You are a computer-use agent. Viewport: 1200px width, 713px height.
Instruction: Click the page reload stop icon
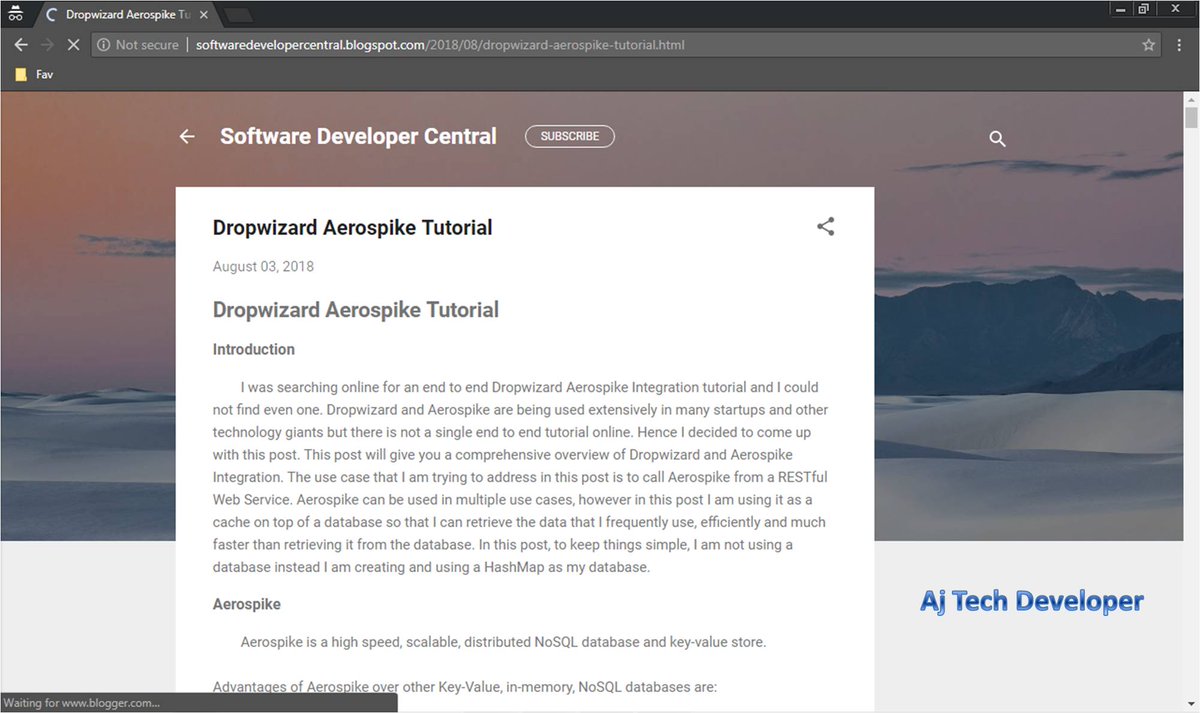[x=73, y=44]
